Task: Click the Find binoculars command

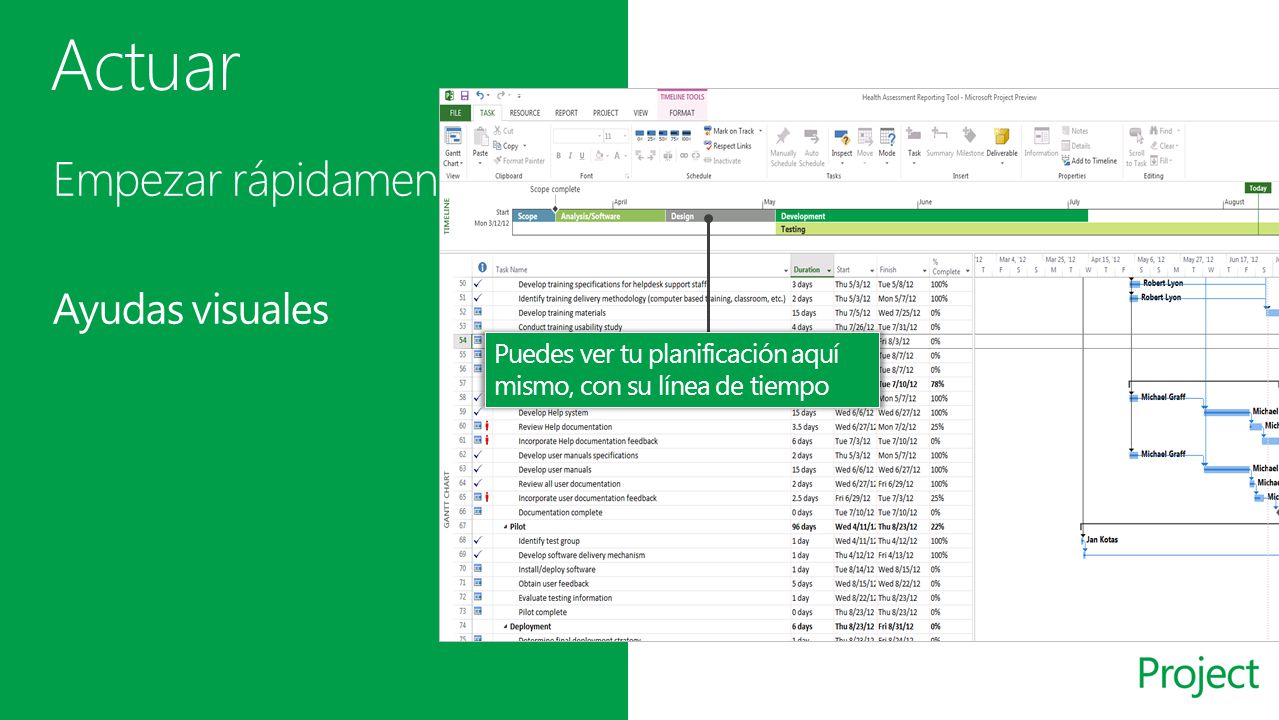Action: (1161, 131)
